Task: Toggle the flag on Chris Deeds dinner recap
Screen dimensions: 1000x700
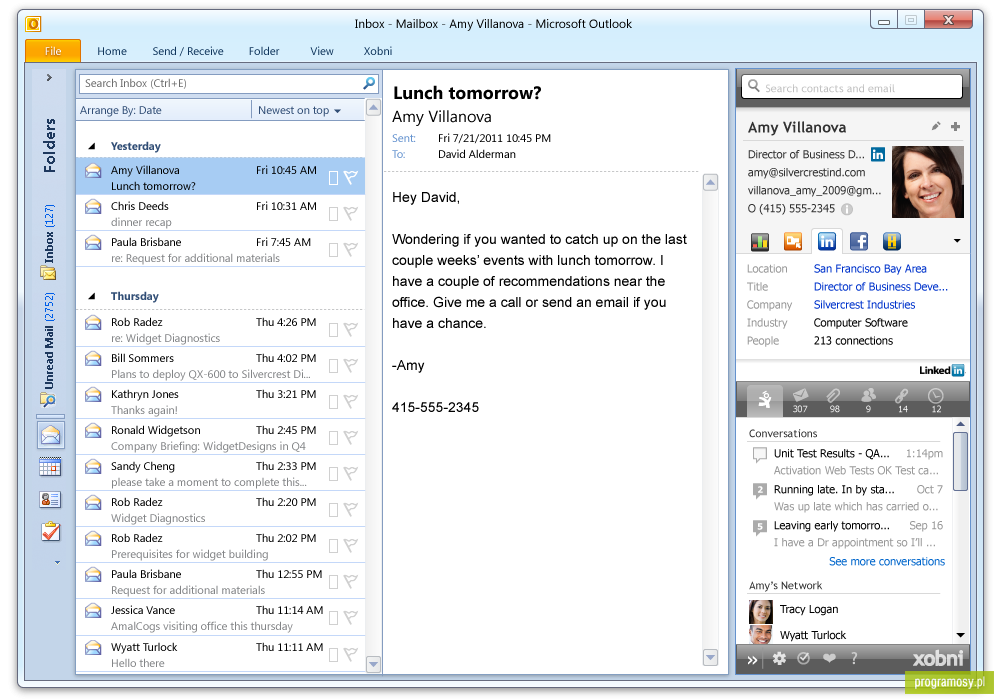Action: (350, 214)
